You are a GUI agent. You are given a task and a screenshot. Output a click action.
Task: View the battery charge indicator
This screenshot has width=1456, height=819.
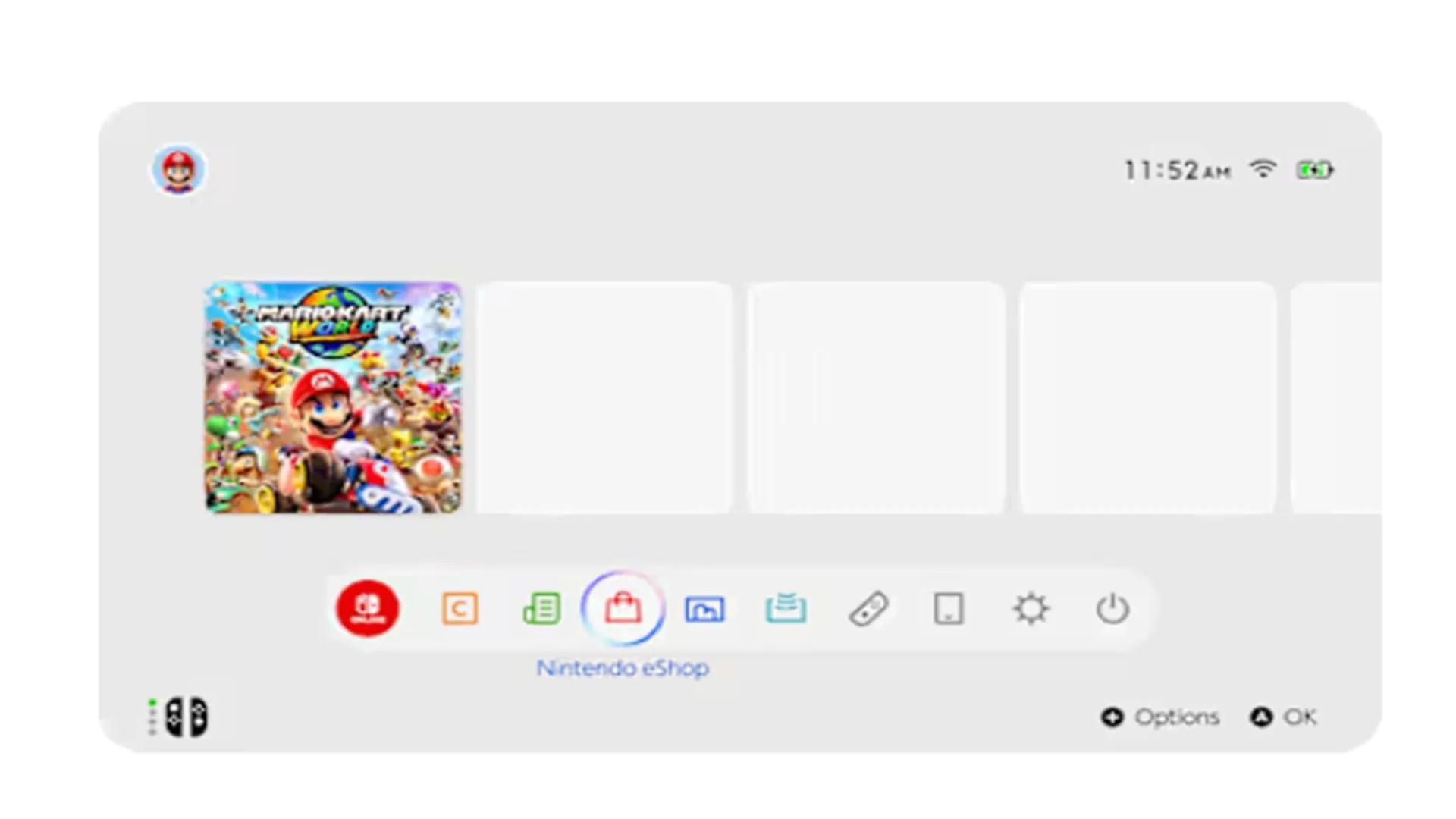pos(1316,170)
